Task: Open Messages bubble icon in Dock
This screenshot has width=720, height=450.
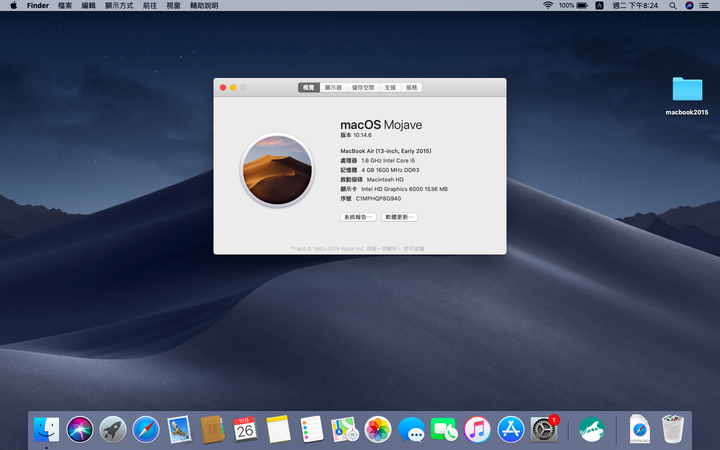Action: tap(411, 430)
